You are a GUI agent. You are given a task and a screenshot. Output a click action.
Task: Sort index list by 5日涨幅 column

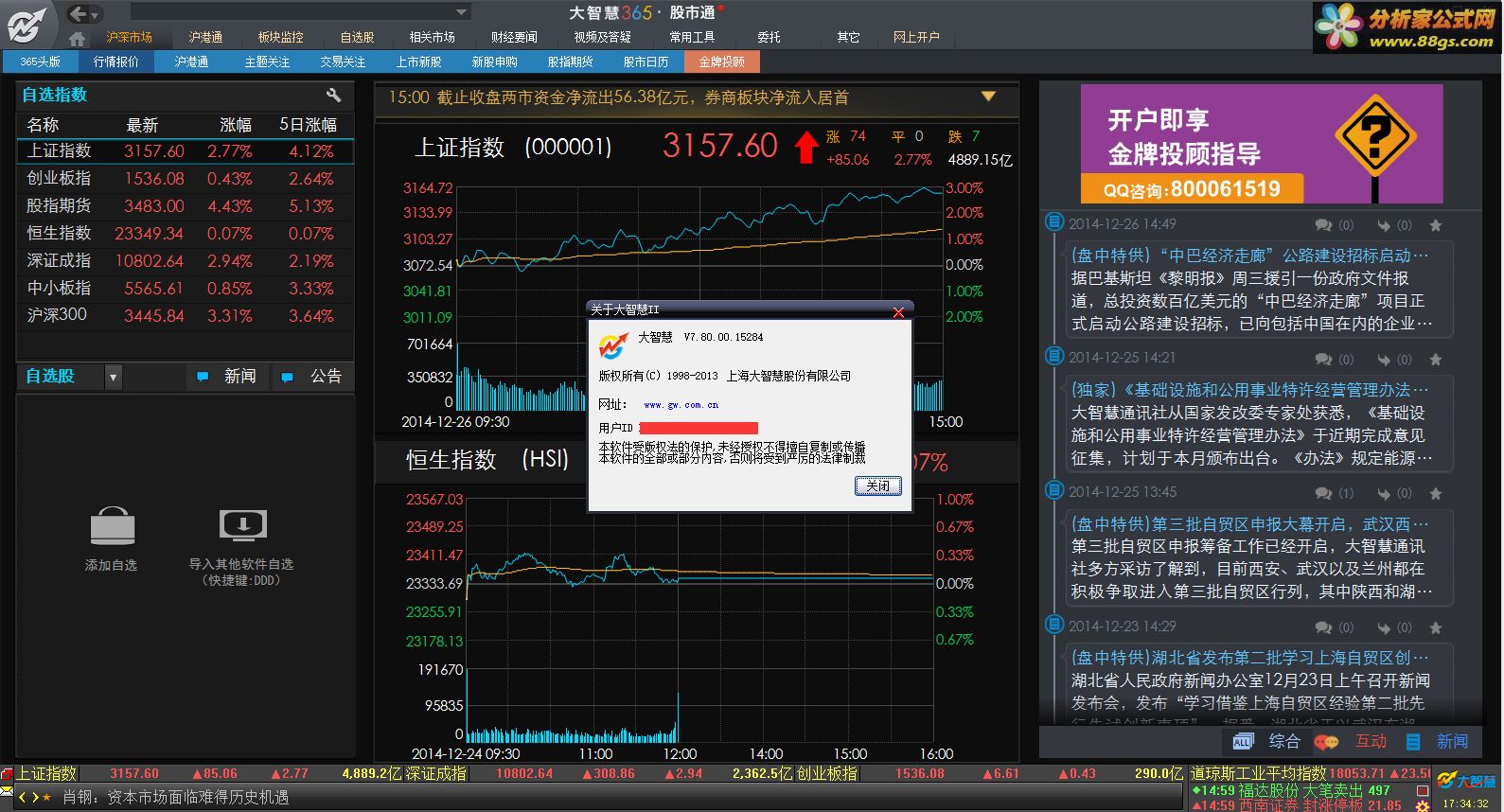pos(308,125)
